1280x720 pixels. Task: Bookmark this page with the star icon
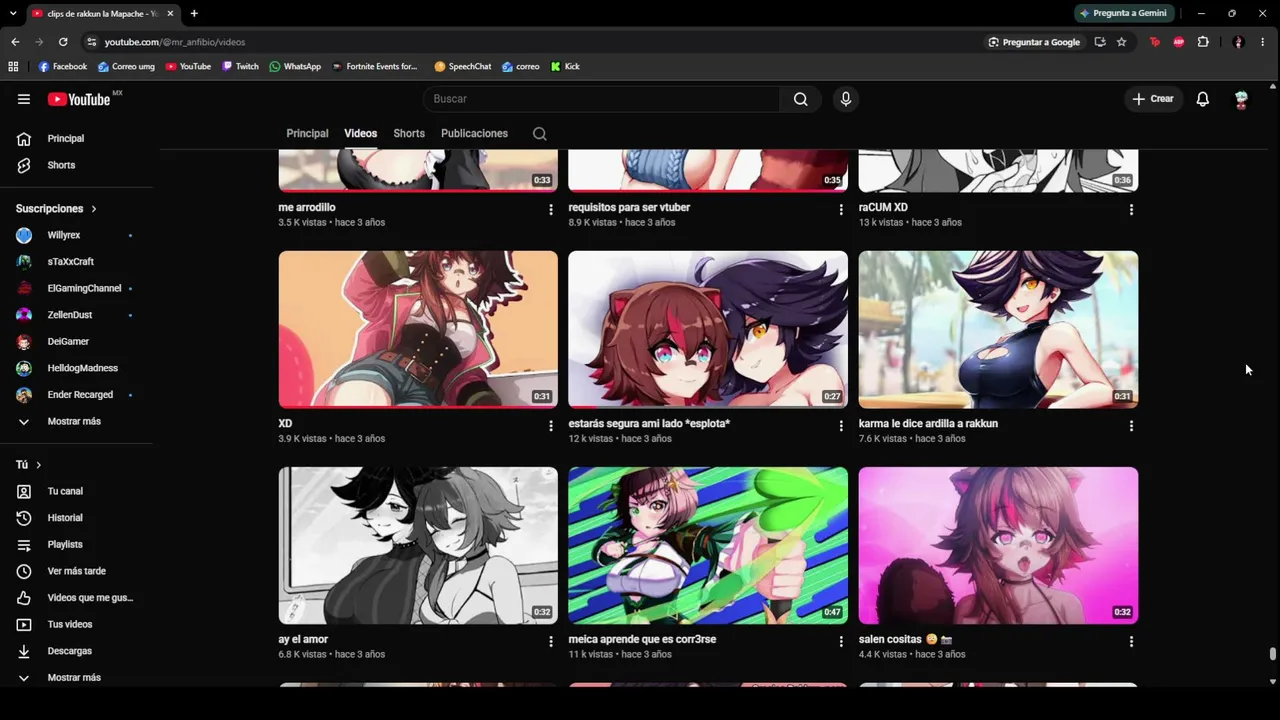pyautogui.click(x=1122, y=42)
